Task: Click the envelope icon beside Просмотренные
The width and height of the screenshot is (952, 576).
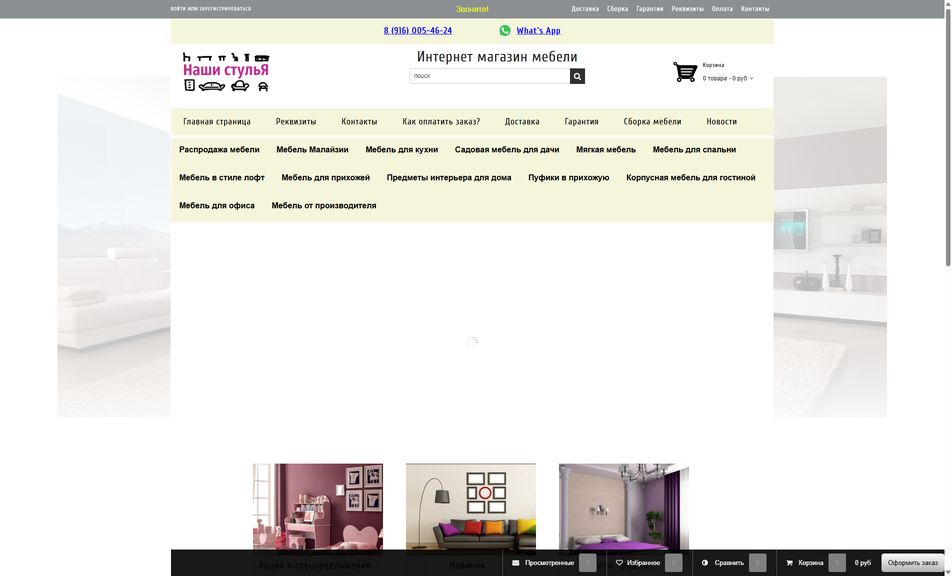Action: click(515, 563)
